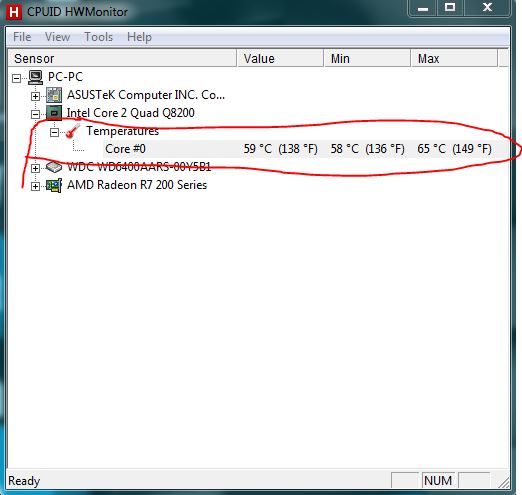
Task: Click the Intel Core 2 Quad CPU icon
Action: coord(54,113)
